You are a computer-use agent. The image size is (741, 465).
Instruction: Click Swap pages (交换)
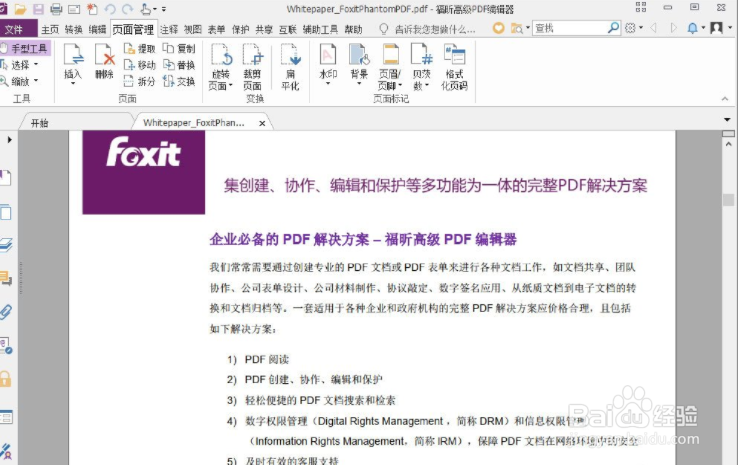pos(179,81)
